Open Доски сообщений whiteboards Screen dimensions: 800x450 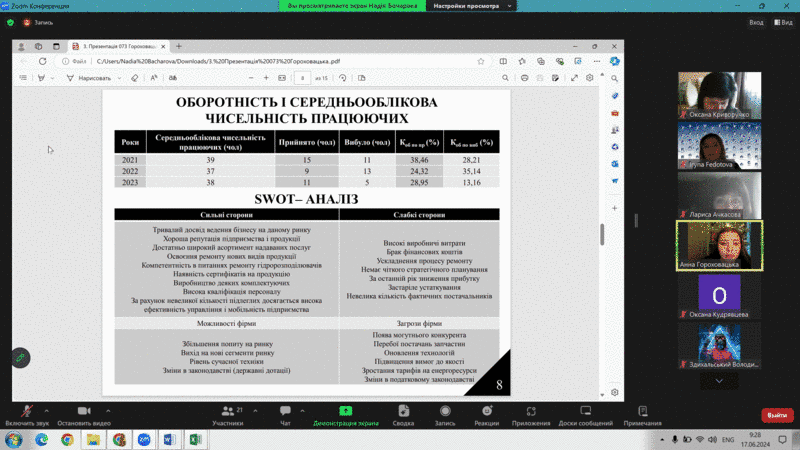click(586, 413)
